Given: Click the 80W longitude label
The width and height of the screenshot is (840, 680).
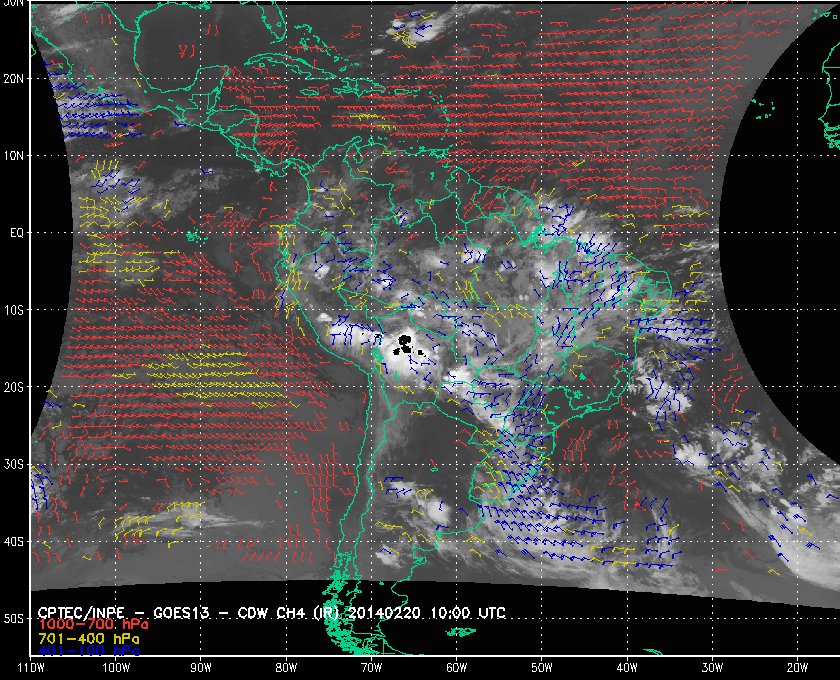Looking at the screenshot, I should 286,668.
